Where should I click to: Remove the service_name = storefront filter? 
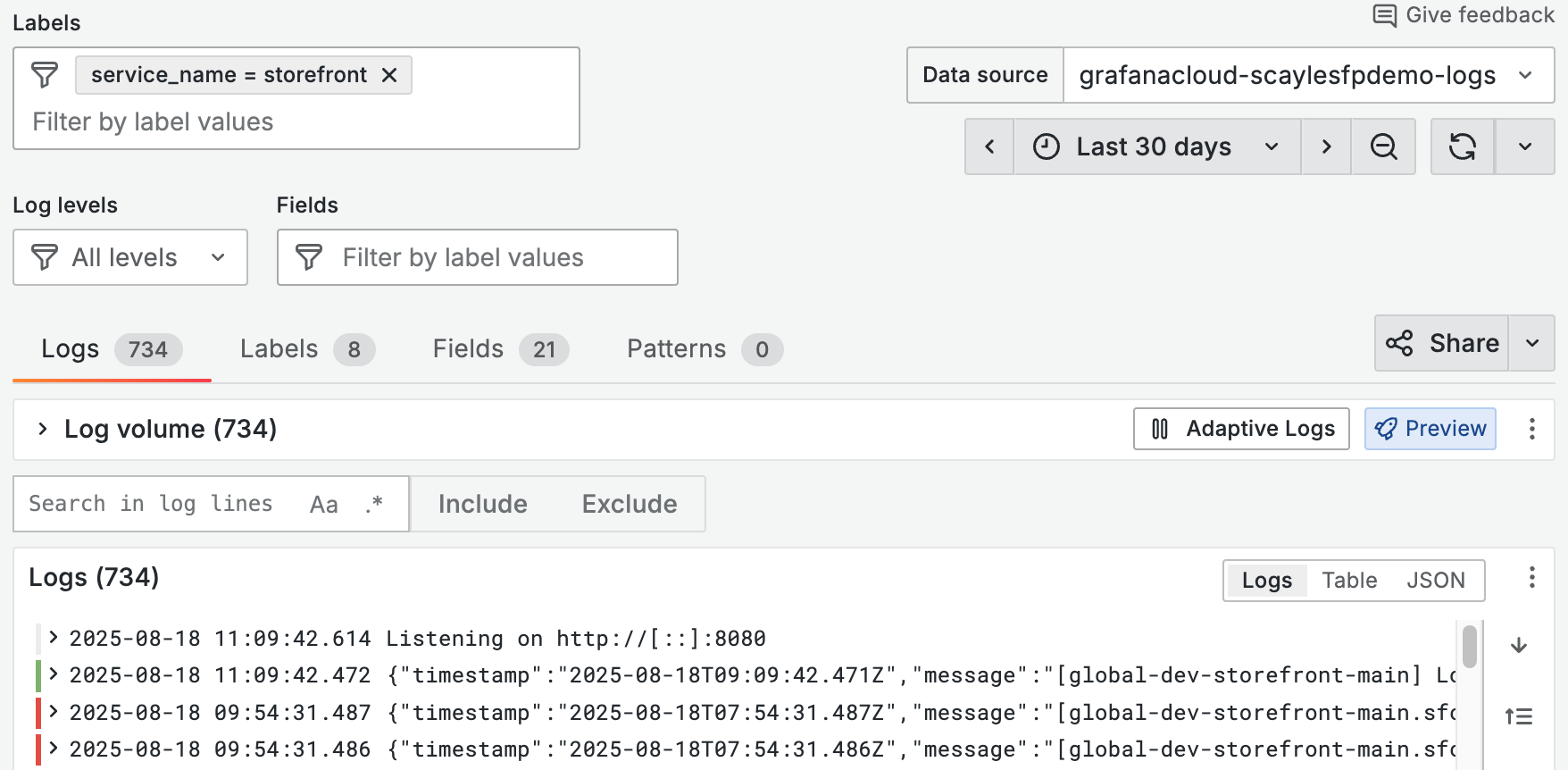(x=389, y=75)
